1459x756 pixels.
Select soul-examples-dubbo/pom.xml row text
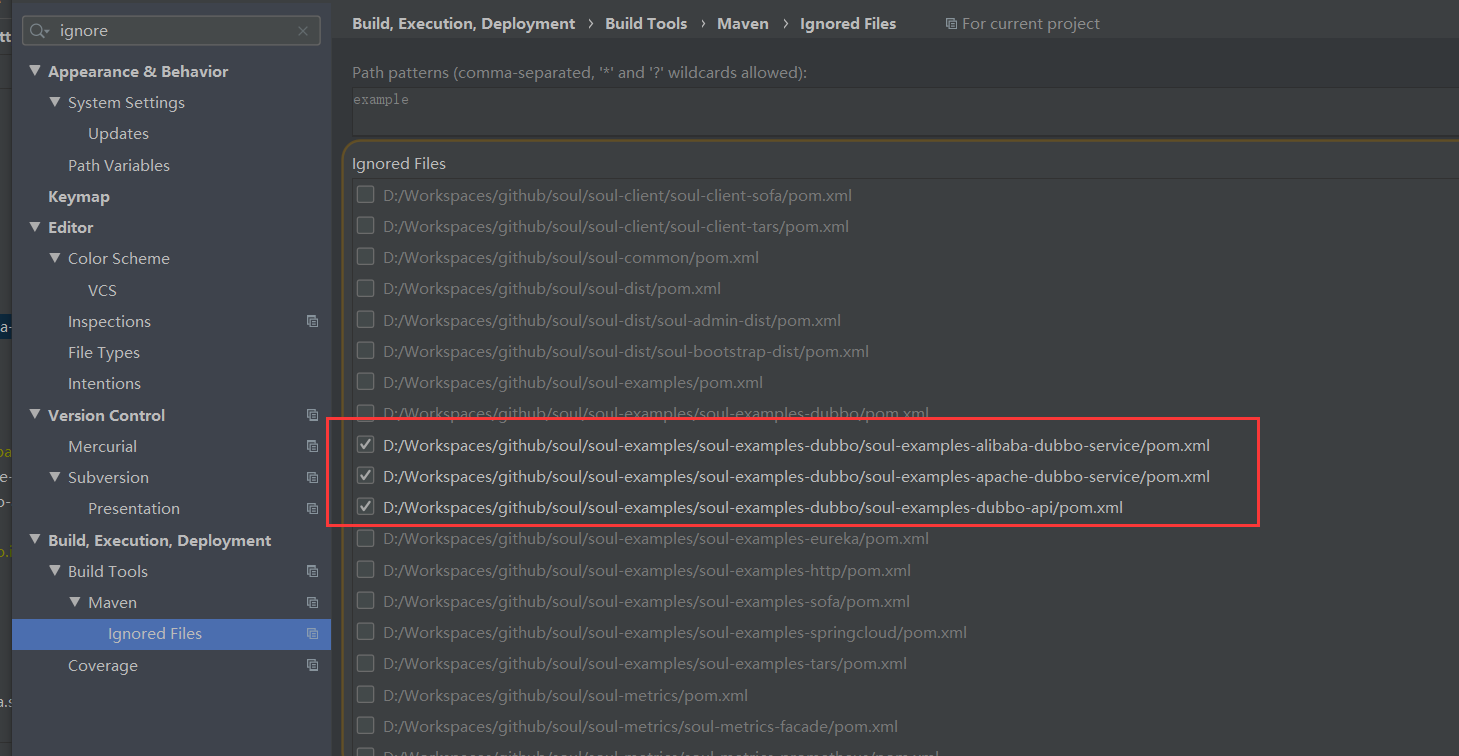[656, 412]
